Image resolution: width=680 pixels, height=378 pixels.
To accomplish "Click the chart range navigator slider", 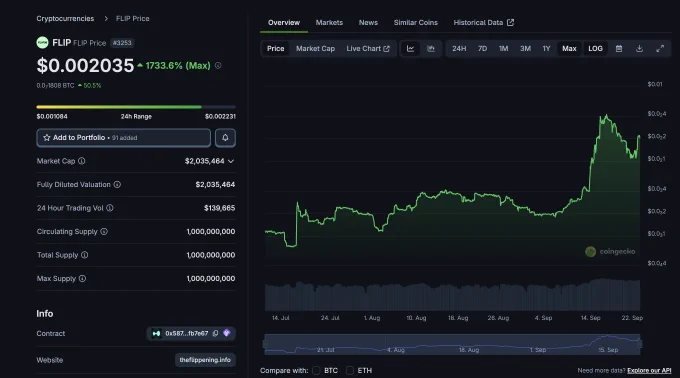I will 452,344.
